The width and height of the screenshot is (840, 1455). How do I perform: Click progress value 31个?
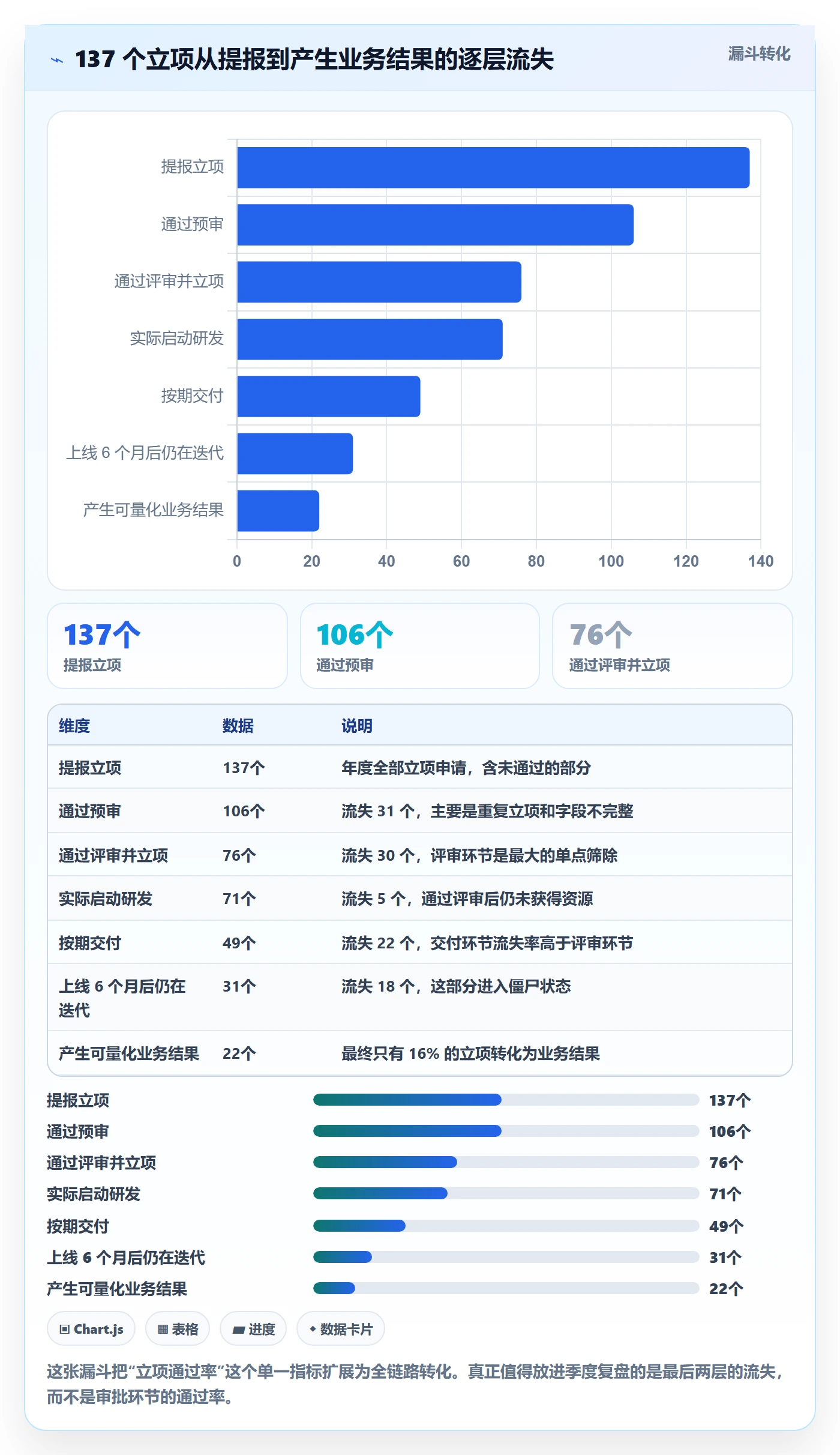[x=725, y=1258]
